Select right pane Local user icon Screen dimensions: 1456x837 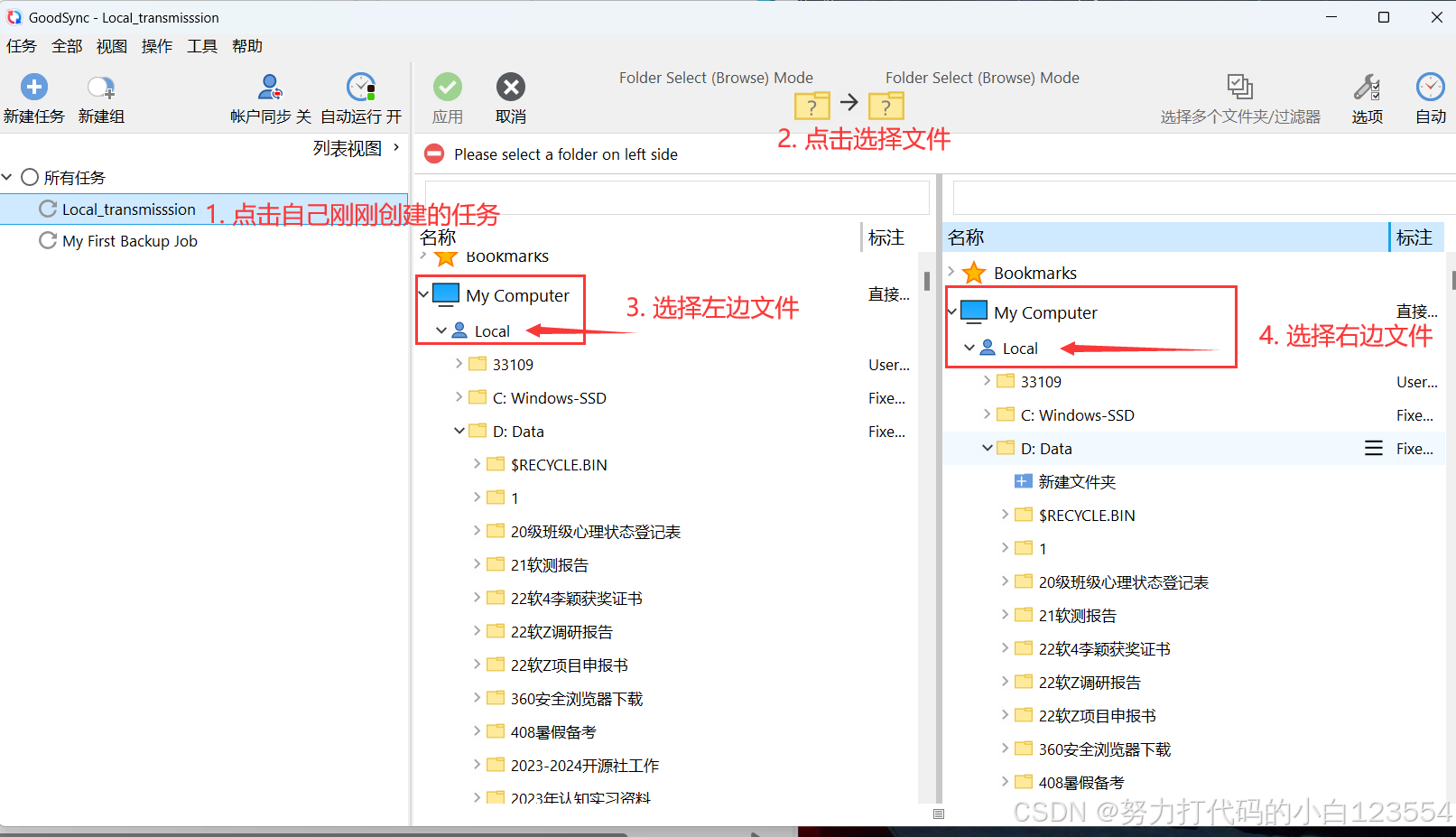[988, 348]
